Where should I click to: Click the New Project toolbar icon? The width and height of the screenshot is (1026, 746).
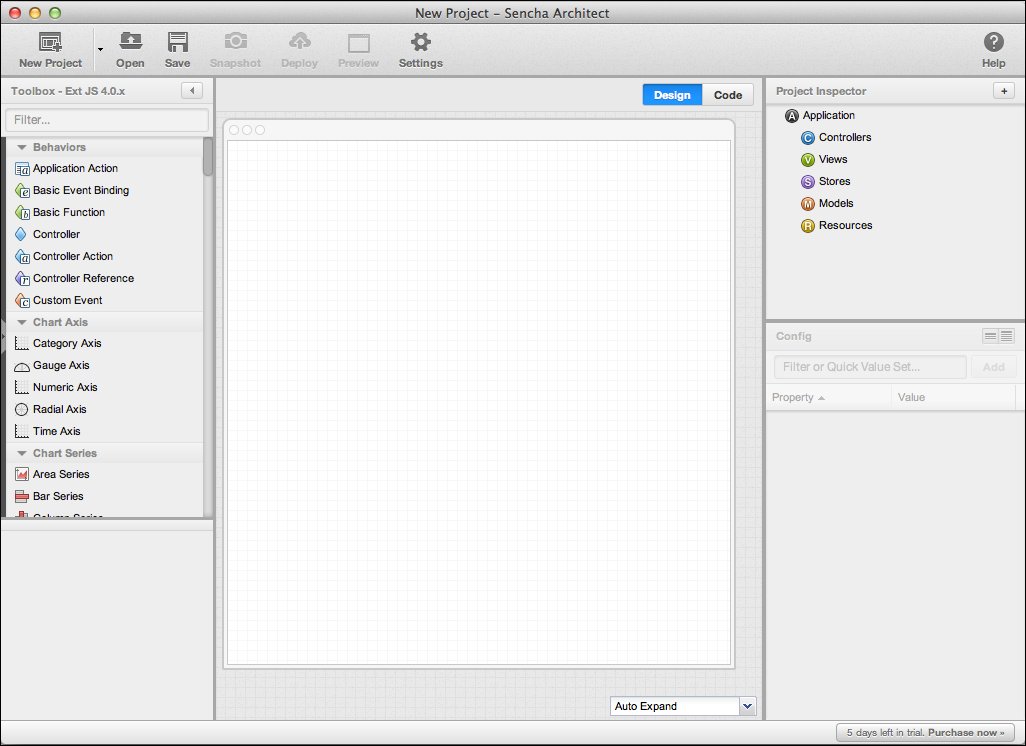(x=50, y=43)
